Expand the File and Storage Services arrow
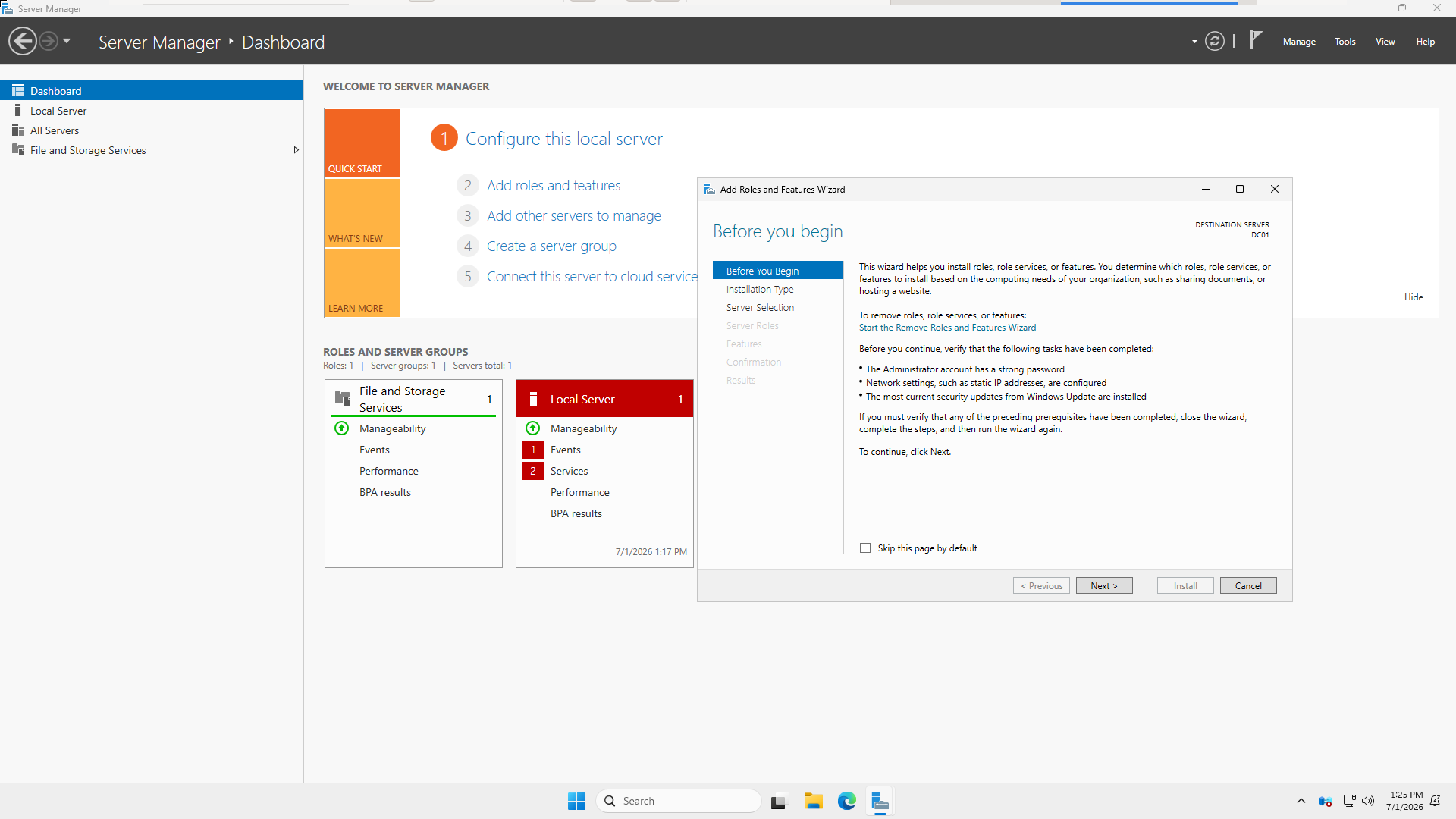The image size is (1456, 819). pyautogui.click(x=297, y=150)
